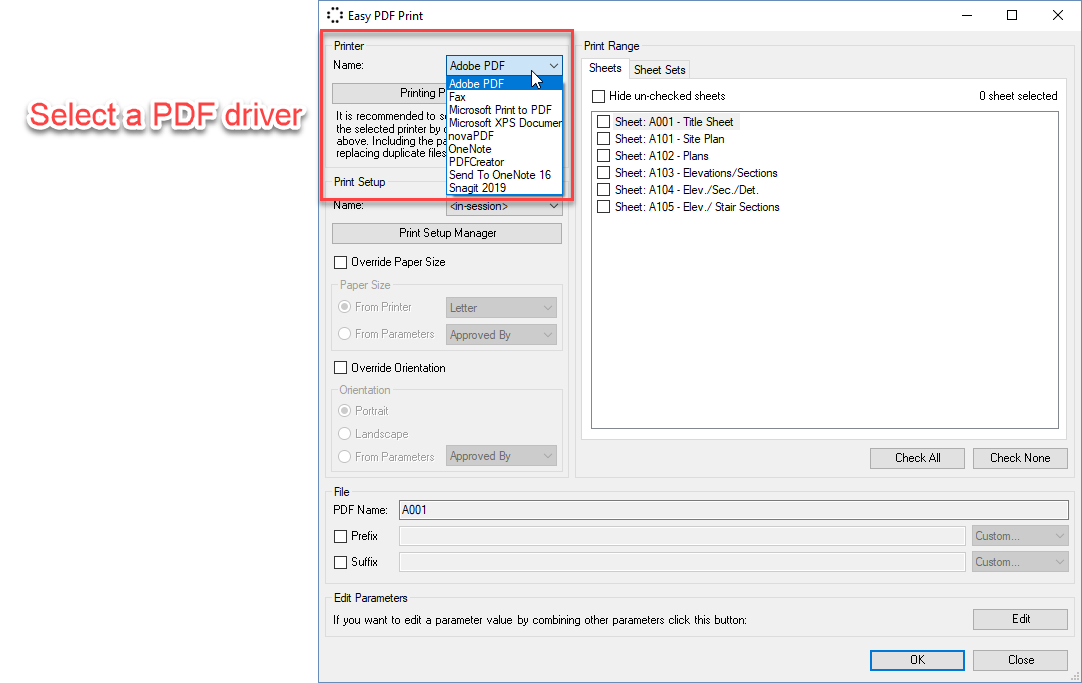Open paper size Approved By dropdown
1082x683 pixels.
tap(502, 335)
